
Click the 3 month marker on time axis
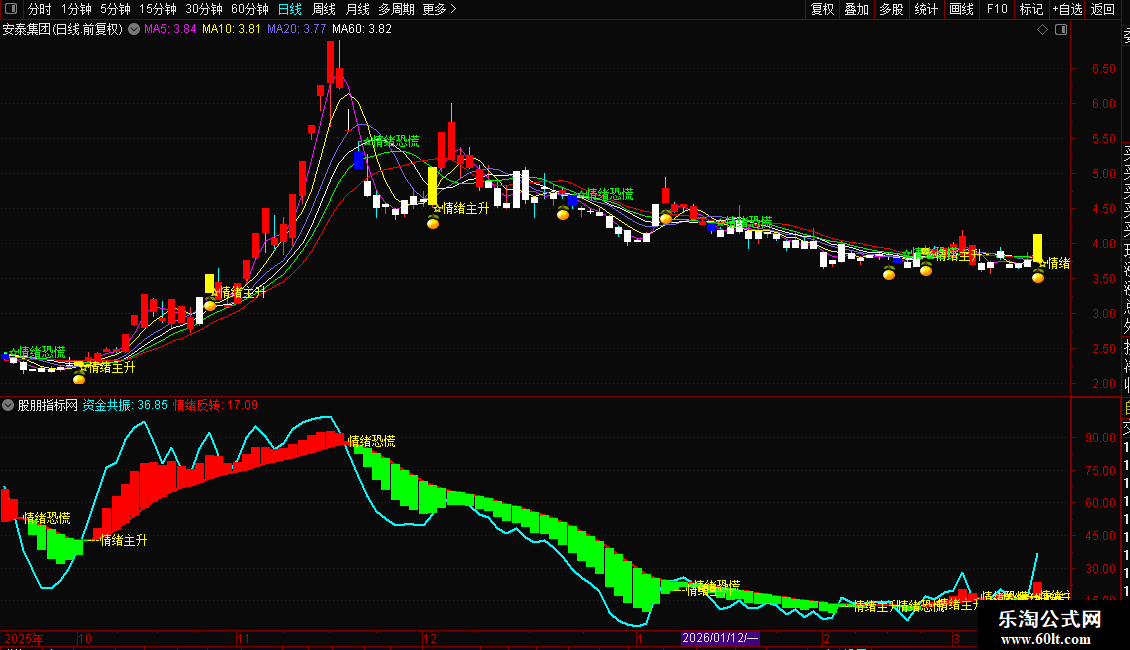click(956, 638)
